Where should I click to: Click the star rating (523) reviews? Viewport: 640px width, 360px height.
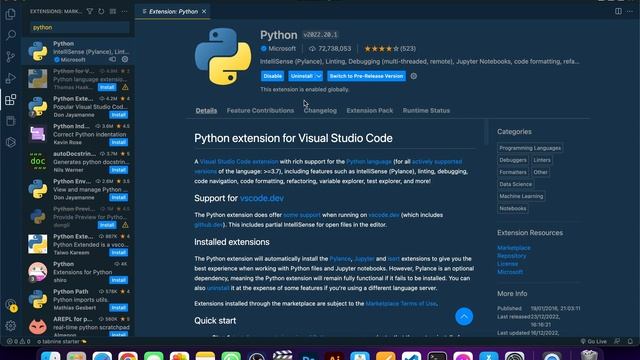(x=390, y=49)
